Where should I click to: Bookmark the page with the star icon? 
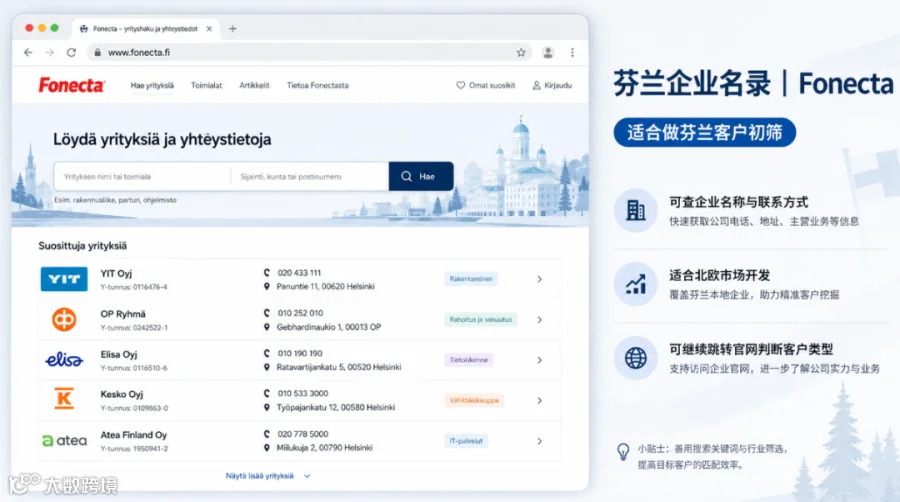pyautogui.click(x=521, y=52)
